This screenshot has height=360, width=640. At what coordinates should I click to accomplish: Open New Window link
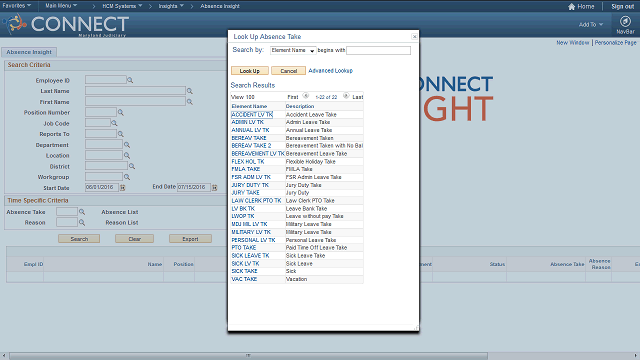click(573, 42)
